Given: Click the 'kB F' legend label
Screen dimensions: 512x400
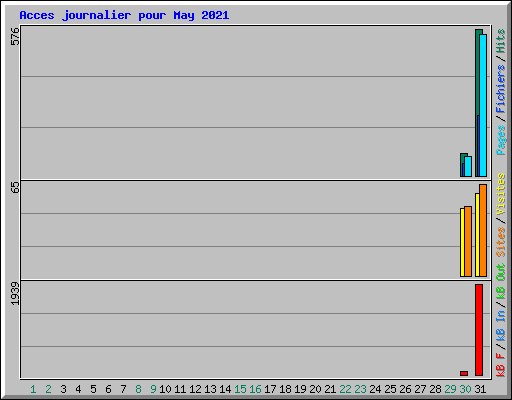Looking at the screenshot, I should pos(501,365).
